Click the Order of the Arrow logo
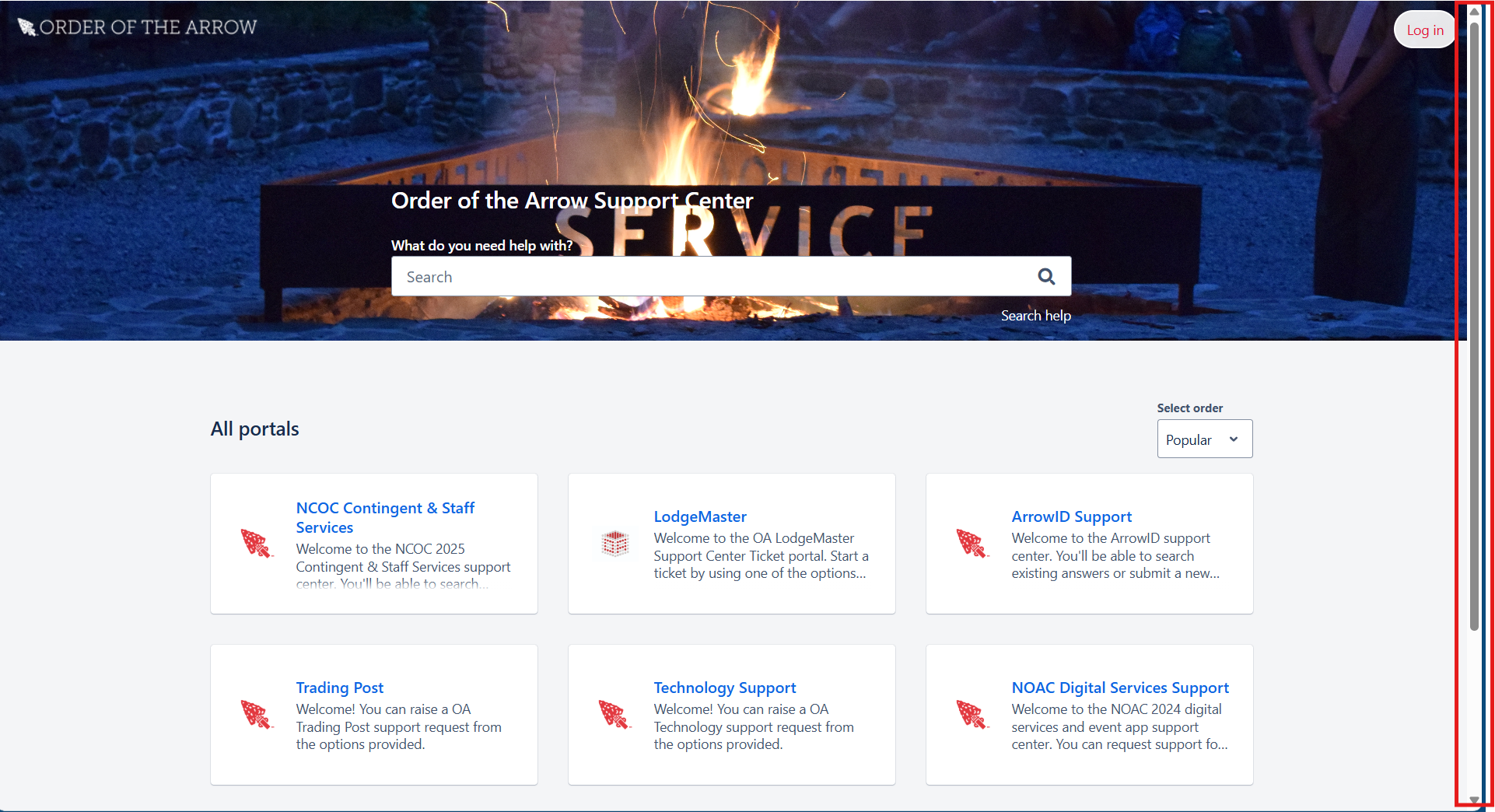The image size is (1495, 812). click(x=137, y=27)
